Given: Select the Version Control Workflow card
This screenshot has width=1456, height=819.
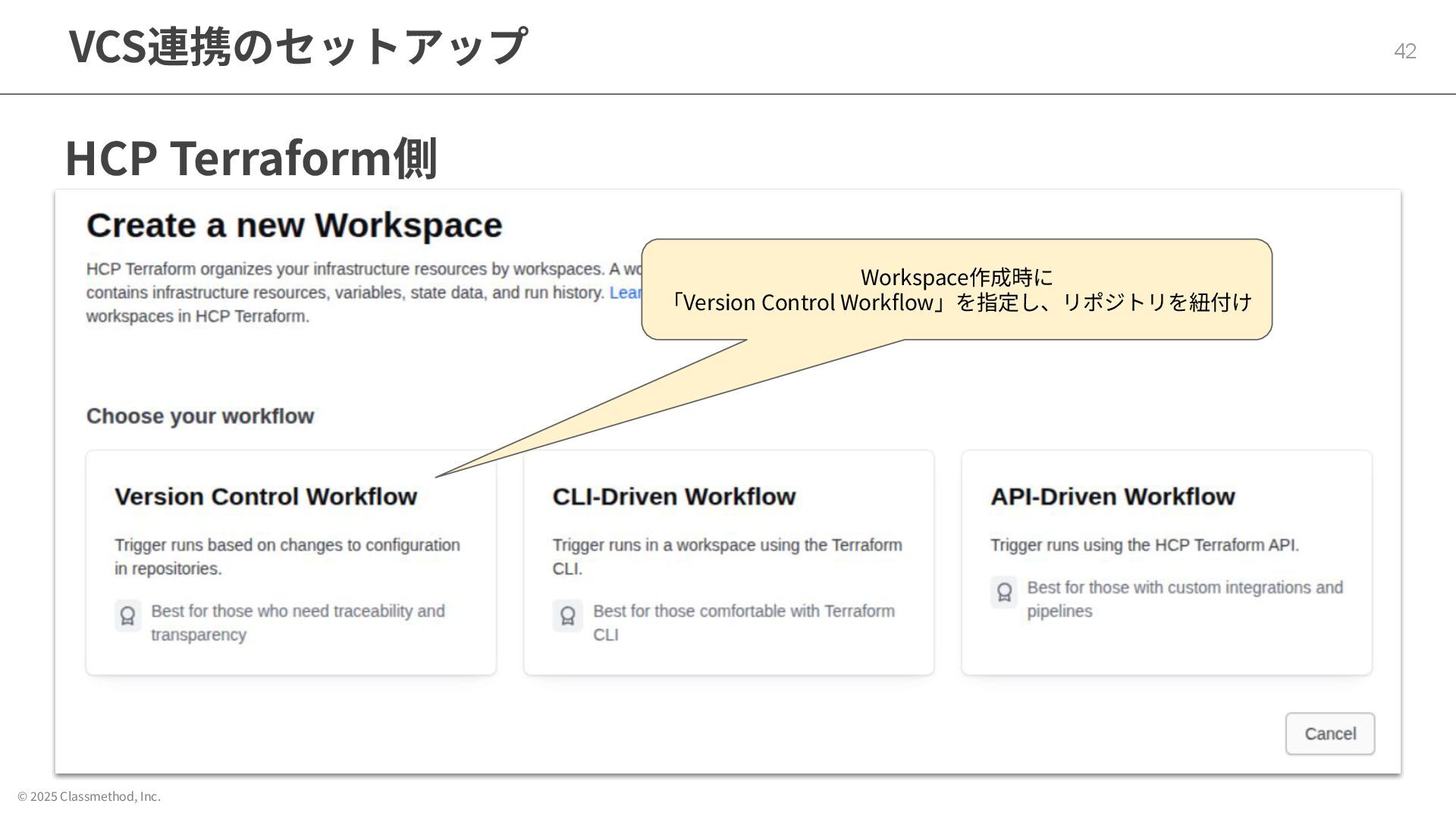Looking at the screenshot, I should 290,563.
